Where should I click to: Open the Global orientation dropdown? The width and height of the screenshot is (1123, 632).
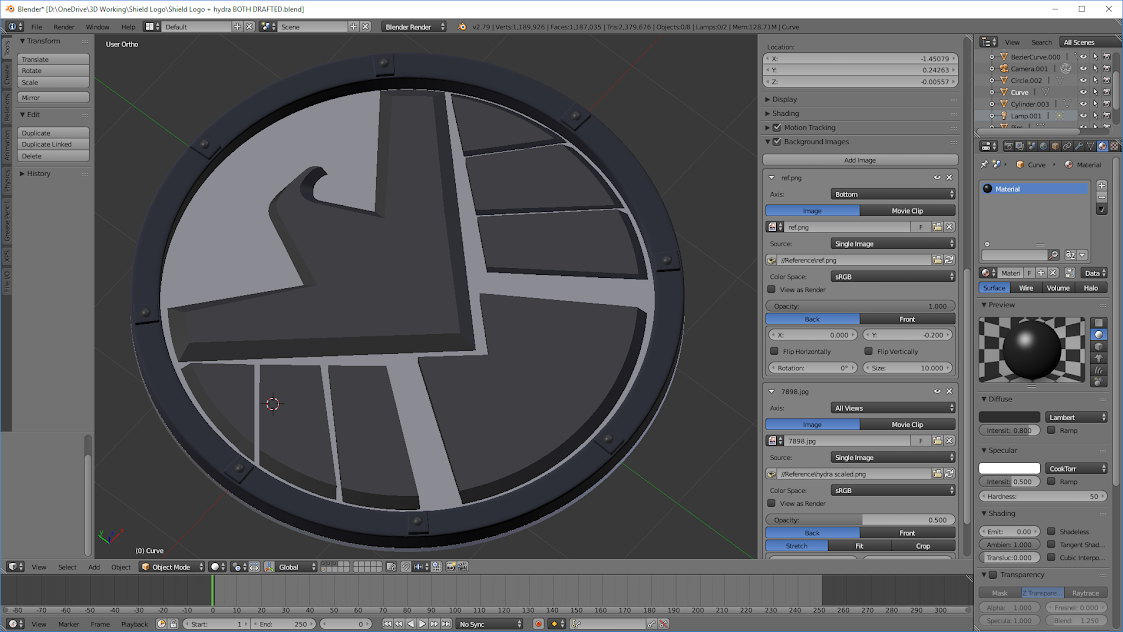(x=297, y=567)
